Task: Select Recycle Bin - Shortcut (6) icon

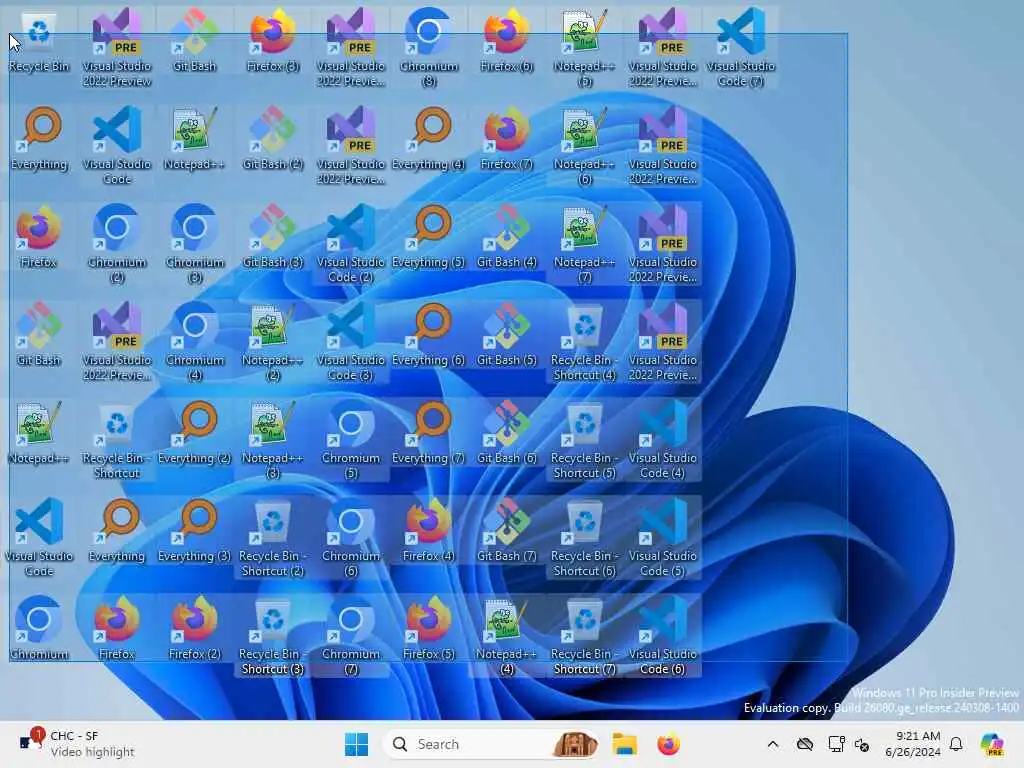Action: click(x=584, y=538)
